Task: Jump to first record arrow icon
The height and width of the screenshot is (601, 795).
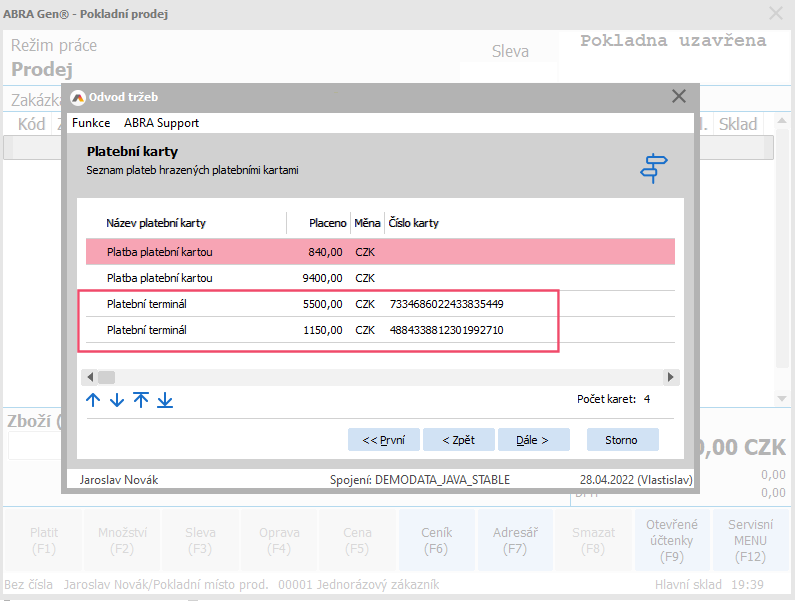Action: (x=141, y=400)
